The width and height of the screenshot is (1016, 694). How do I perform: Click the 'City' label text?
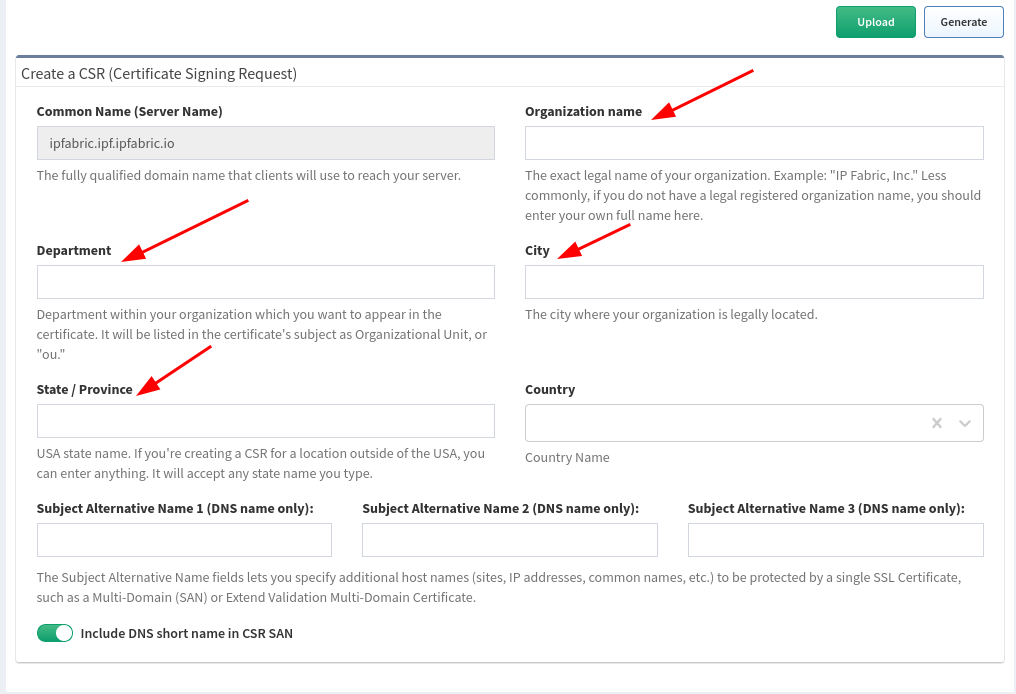[x=537, y=251]
